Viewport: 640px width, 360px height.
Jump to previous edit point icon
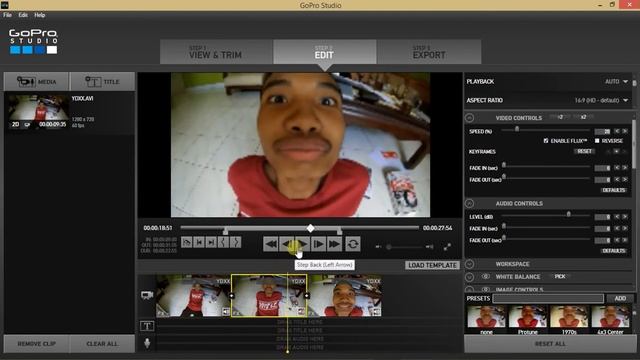pyautogui.click(x=199, y=242)
